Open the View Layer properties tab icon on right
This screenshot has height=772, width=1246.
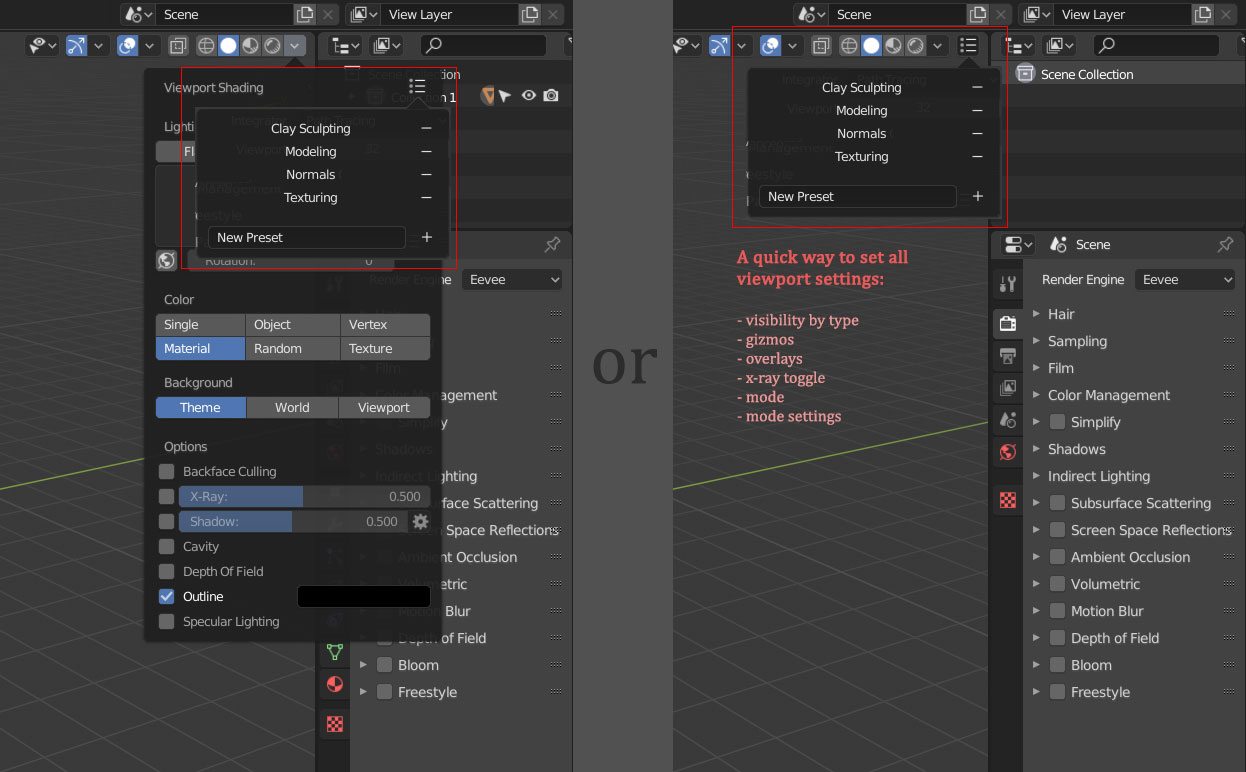[1008, 388]
